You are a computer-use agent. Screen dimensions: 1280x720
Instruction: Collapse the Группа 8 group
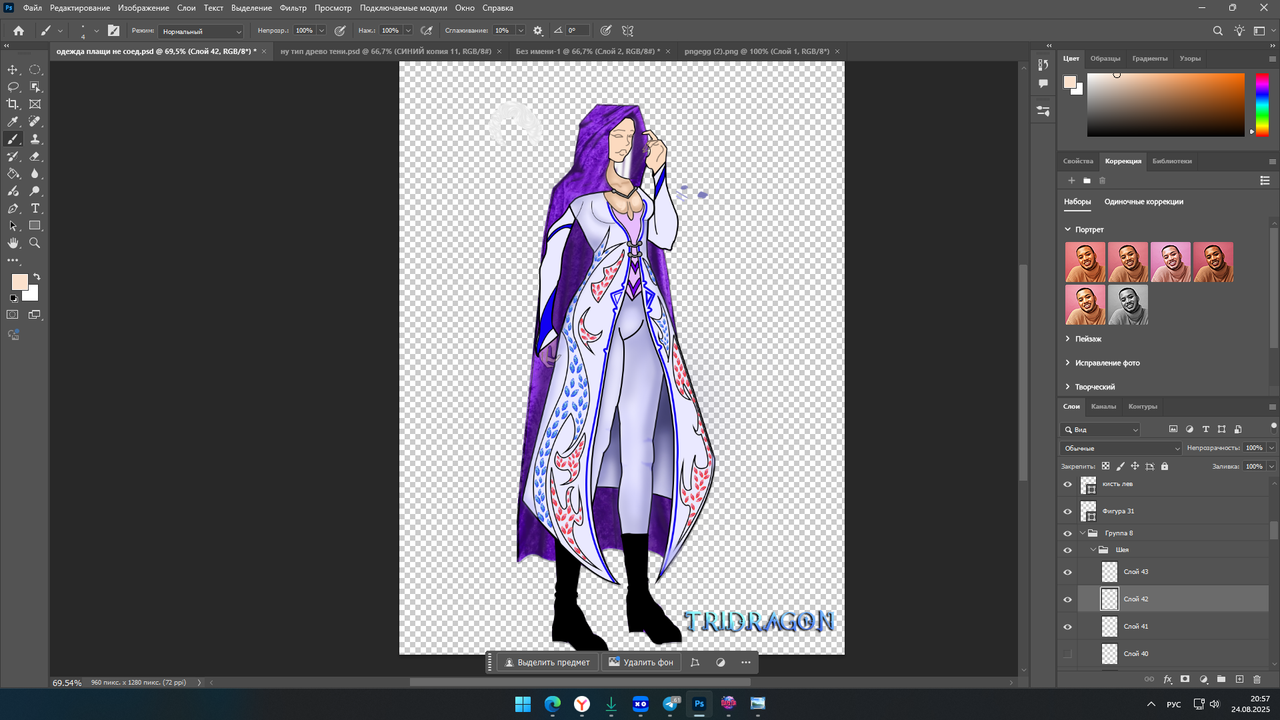pyautogui.click(x=1082, y=533)
